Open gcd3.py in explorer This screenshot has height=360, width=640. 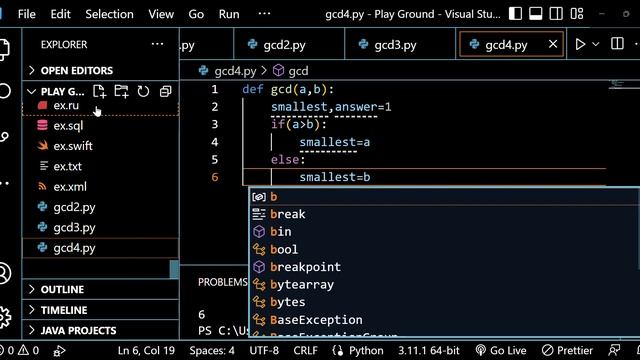click(x=101, y=227)
